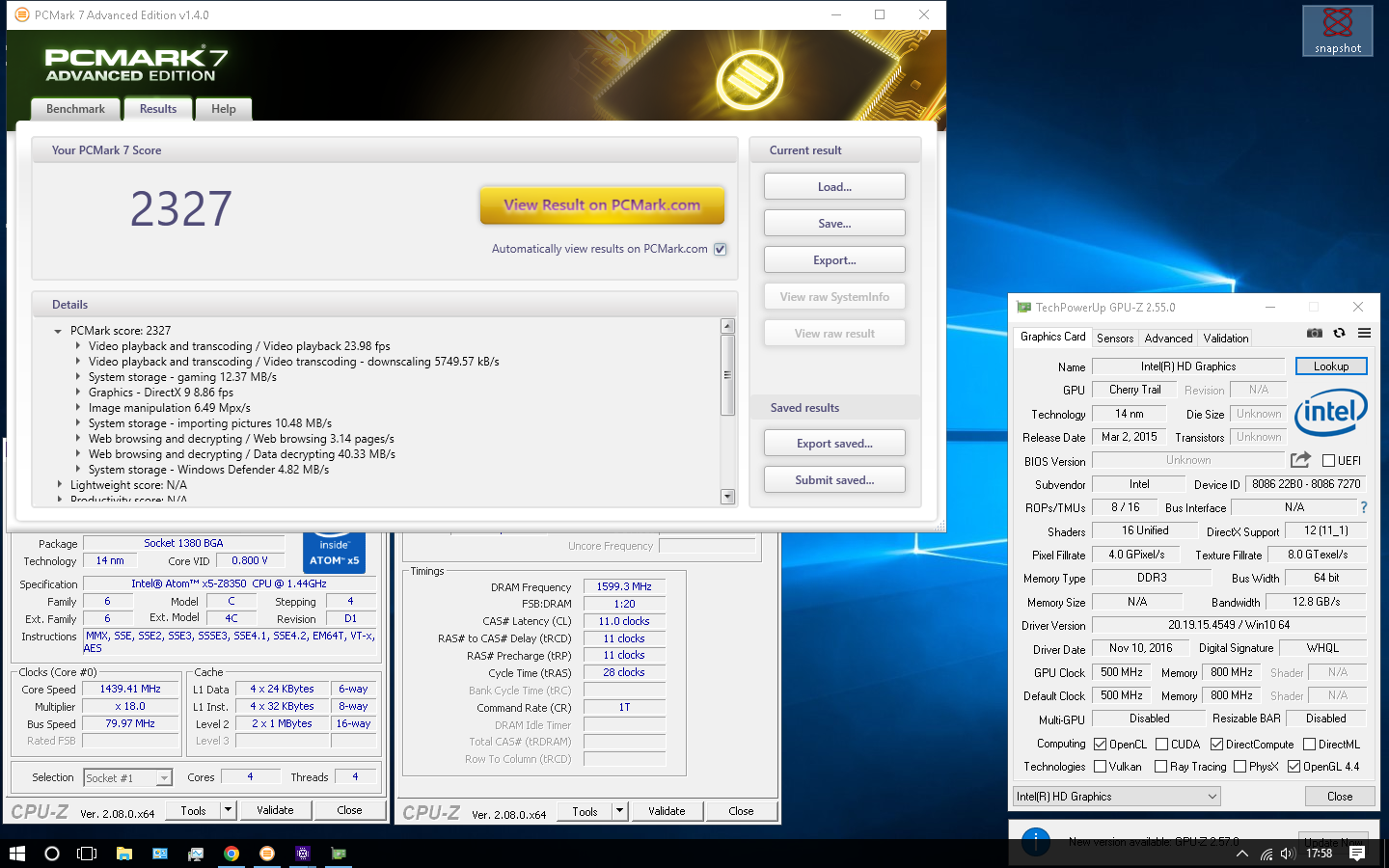The height and width of the screenshot is (868, 1389).
Task: Click the taskbar clock showing 17:58
Action: [x=1319, y=854]
